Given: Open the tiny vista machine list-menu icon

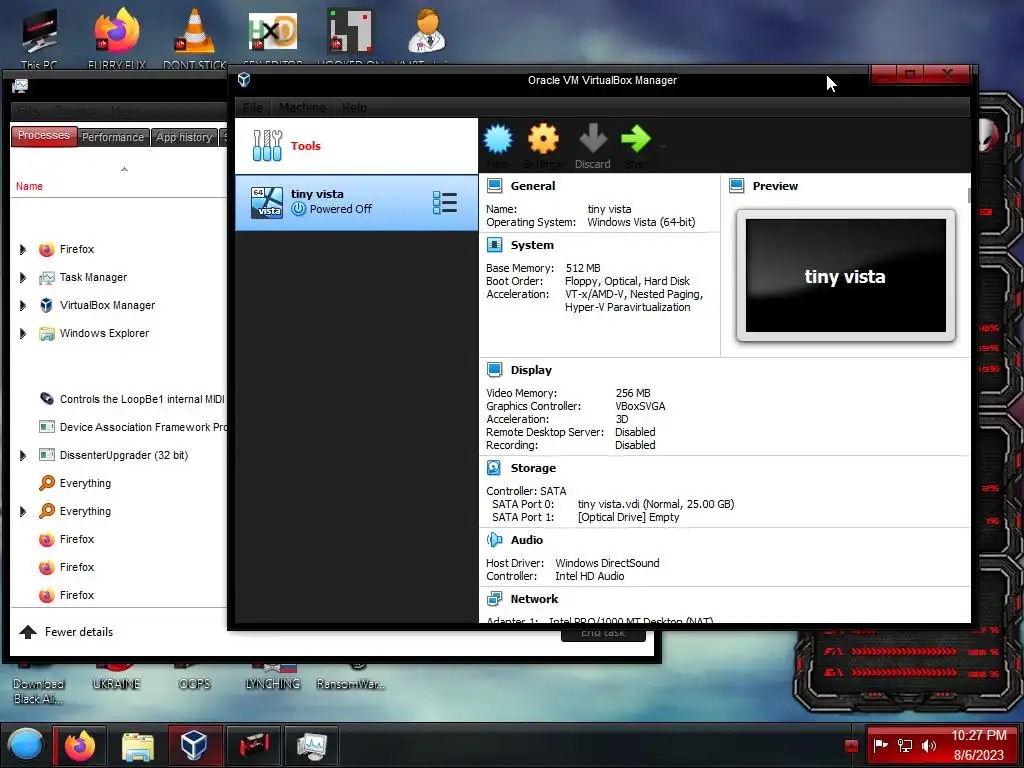Looking at the screenshot, I should (x=445, y=202).
